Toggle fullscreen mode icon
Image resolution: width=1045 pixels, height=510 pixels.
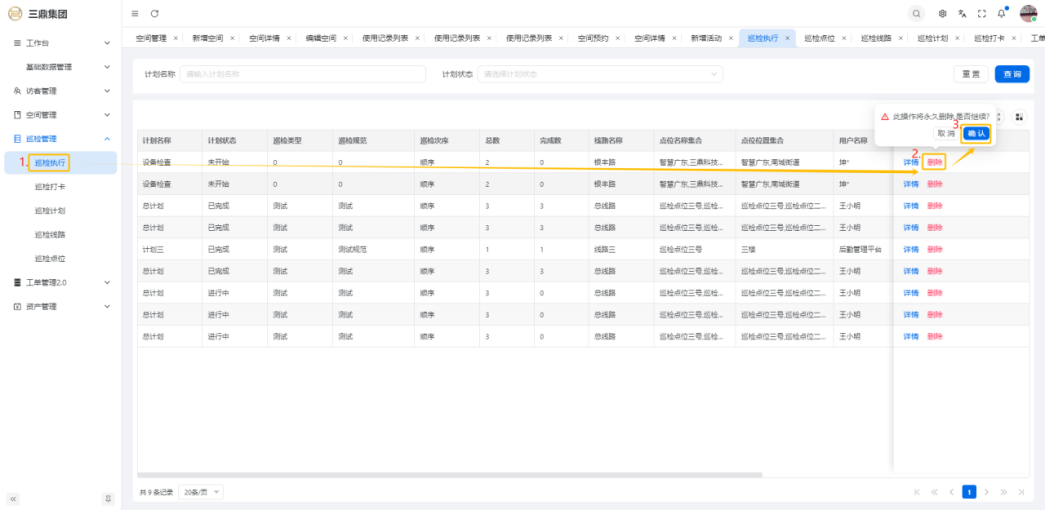tap(981, 13)
